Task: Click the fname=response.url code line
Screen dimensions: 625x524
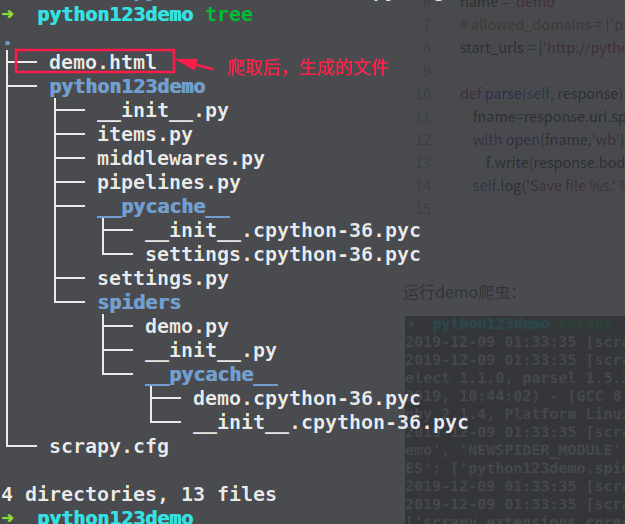Action: pyautogui.click(x=548, y=117)
